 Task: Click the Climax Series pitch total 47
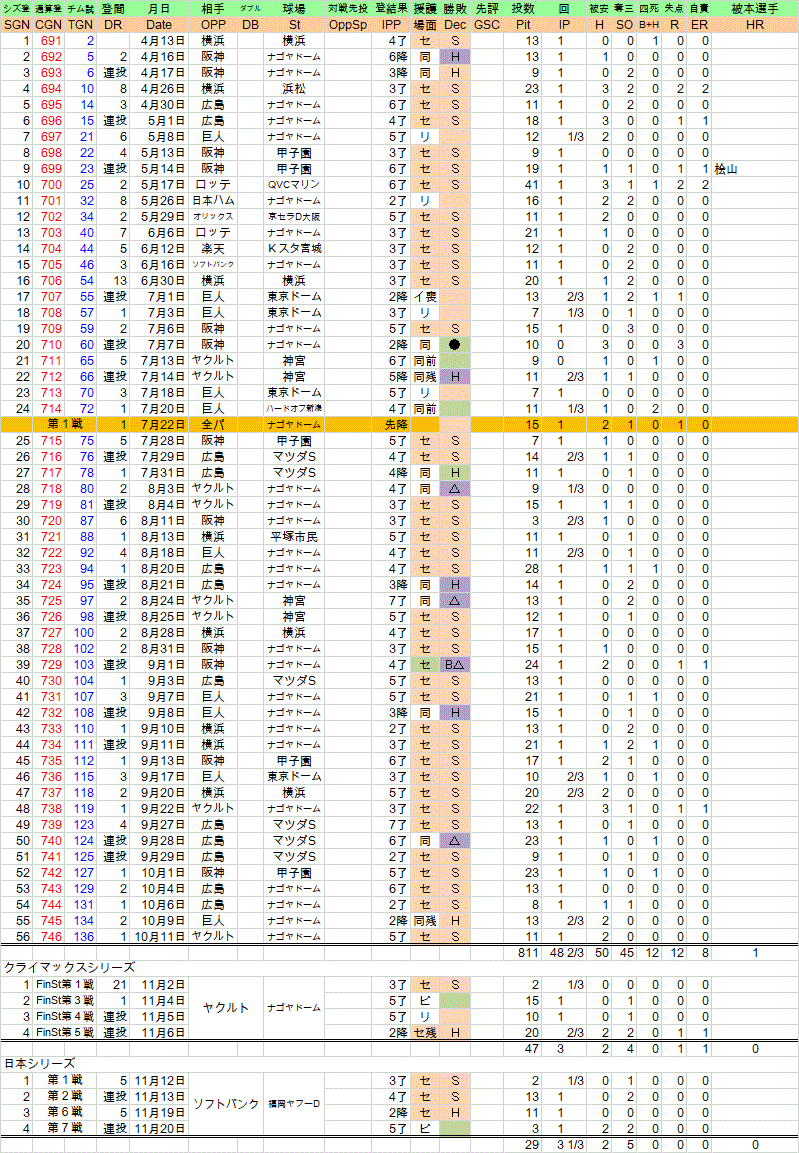pyautogui.click(x=531, y=1049)
